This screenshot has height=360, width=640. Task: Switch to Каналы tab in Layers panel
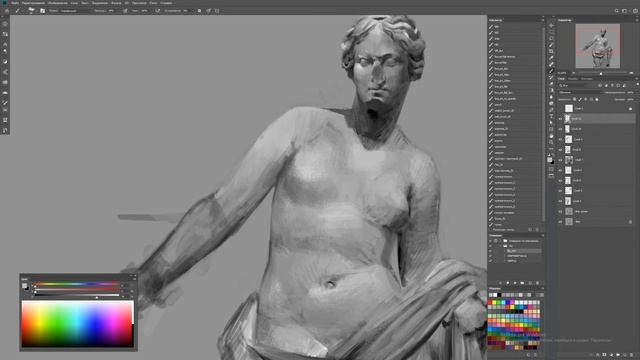[573, 79]
